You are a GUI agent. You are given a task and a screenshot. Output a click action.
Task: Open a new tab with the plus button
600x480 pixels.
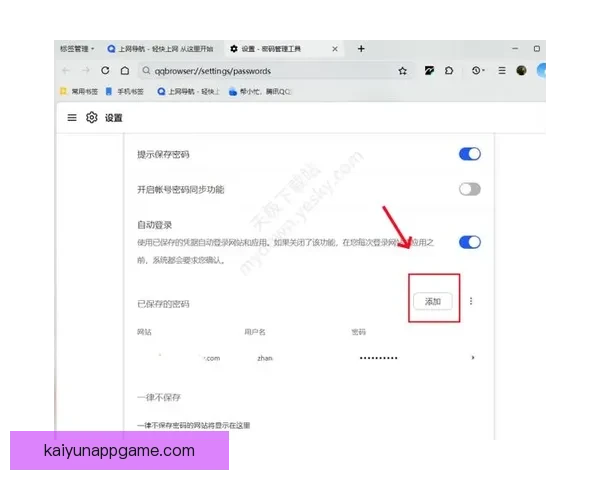[361, 49]
